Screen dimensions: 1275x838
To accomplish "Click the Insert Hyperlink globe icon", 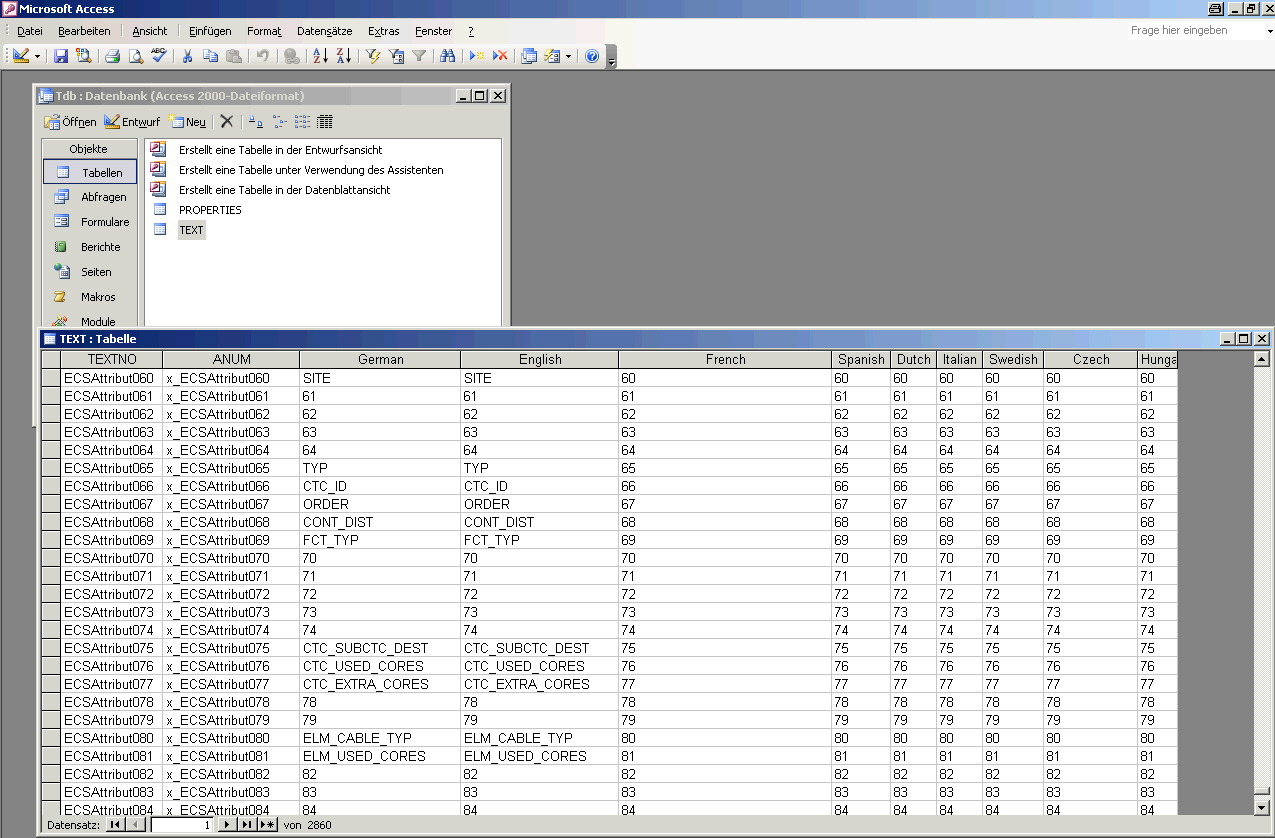I will pos(291,56).
